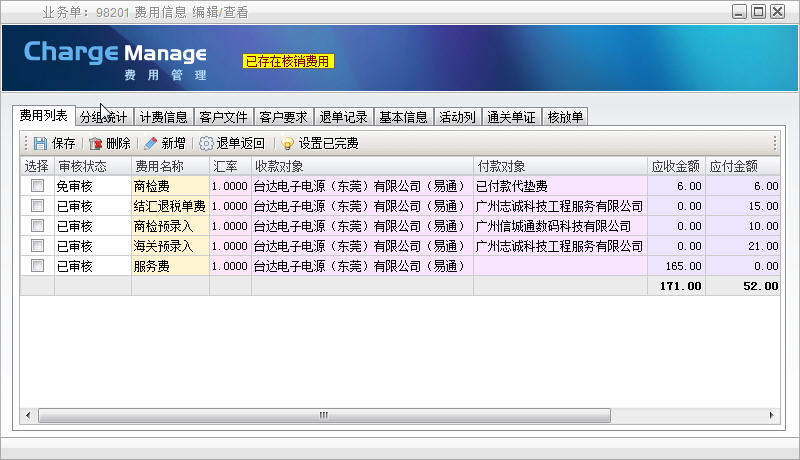
Task: Tick the checkbox for 商检费 row
Action: [37, 186]
